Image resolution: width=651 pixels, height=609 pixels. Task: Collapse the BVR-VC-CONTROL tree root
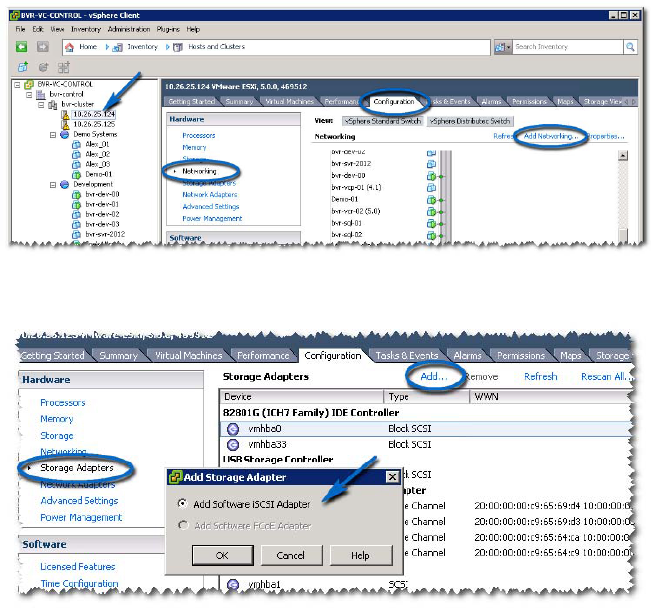pos(17,85)
